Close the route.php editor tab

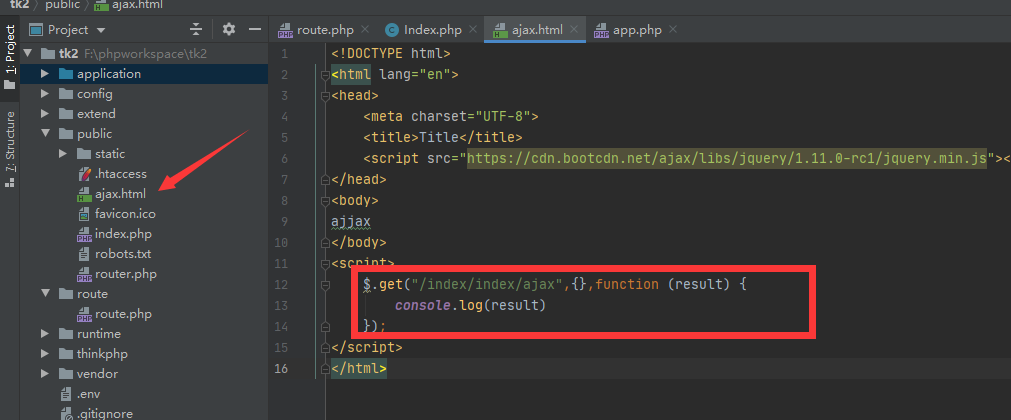(365, 30)
